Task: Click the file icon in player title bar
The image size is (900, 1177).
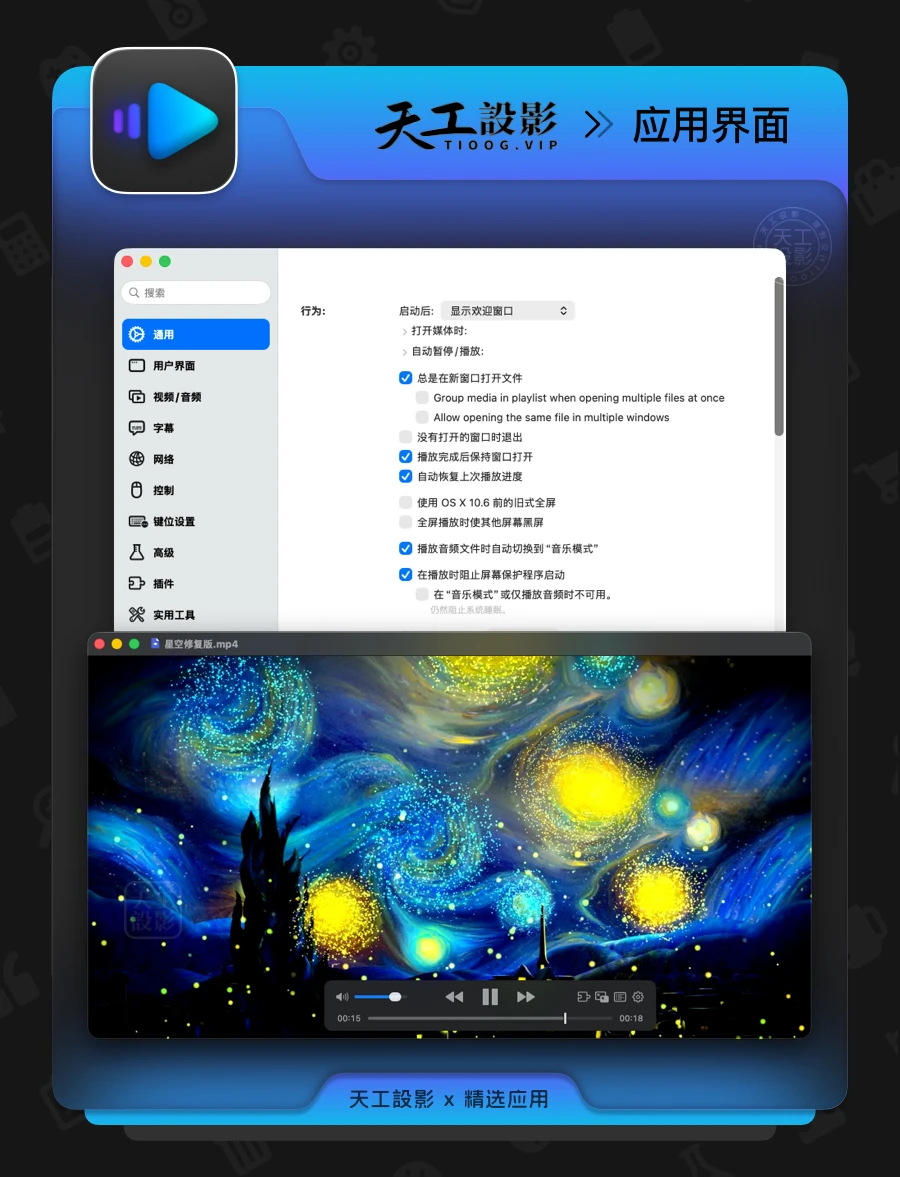Action: point(155,643)
